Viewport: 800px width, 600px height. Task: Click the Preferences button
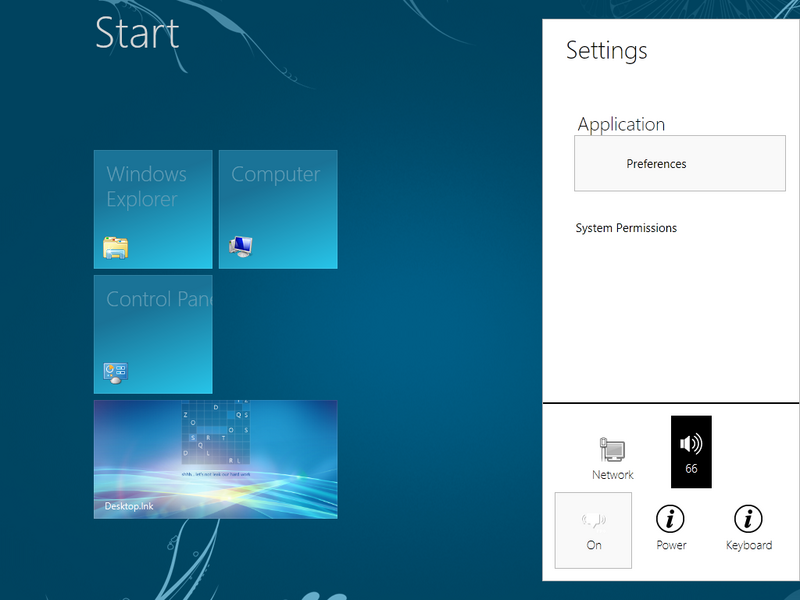[x=680, y=163]
